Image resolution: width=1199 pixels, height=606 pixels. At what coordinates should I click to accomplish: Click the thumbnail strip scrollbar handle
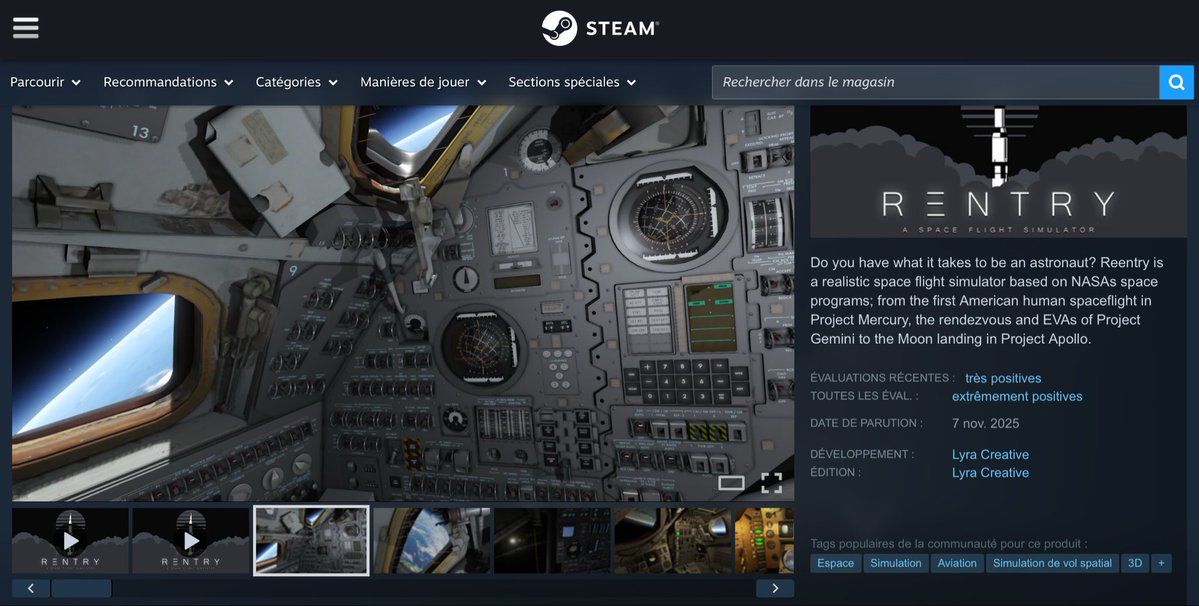(x=81, y=588)
